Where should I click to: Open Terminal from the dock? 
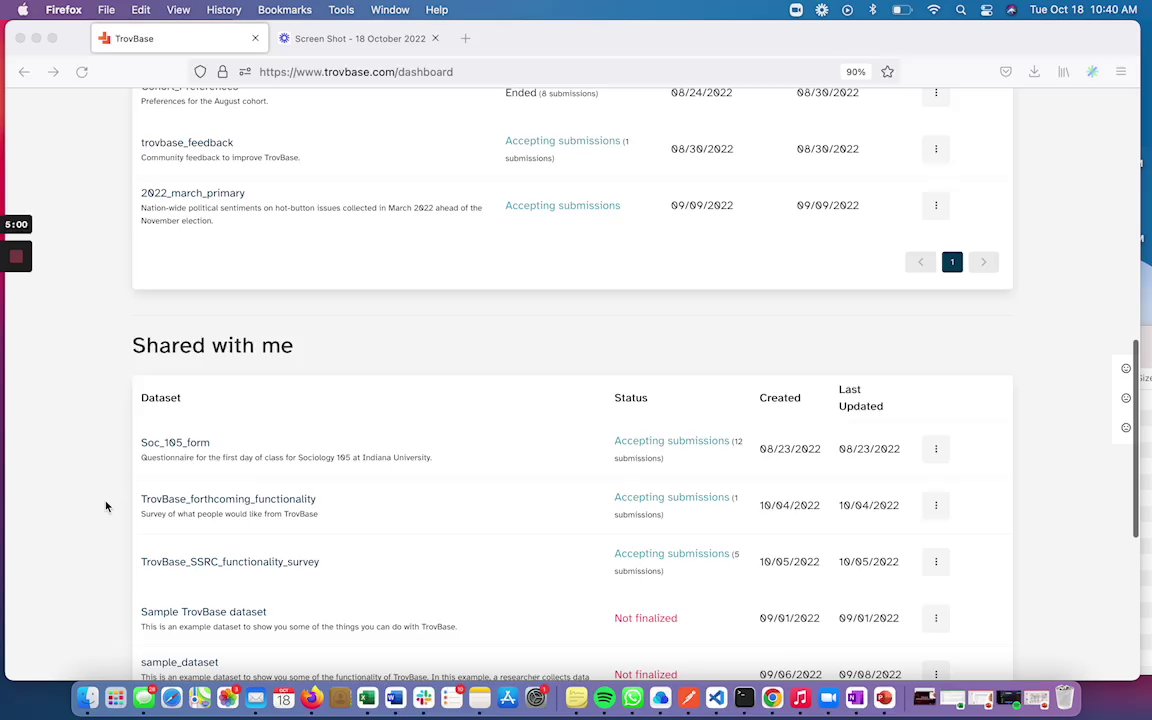(x=744, y=697)
